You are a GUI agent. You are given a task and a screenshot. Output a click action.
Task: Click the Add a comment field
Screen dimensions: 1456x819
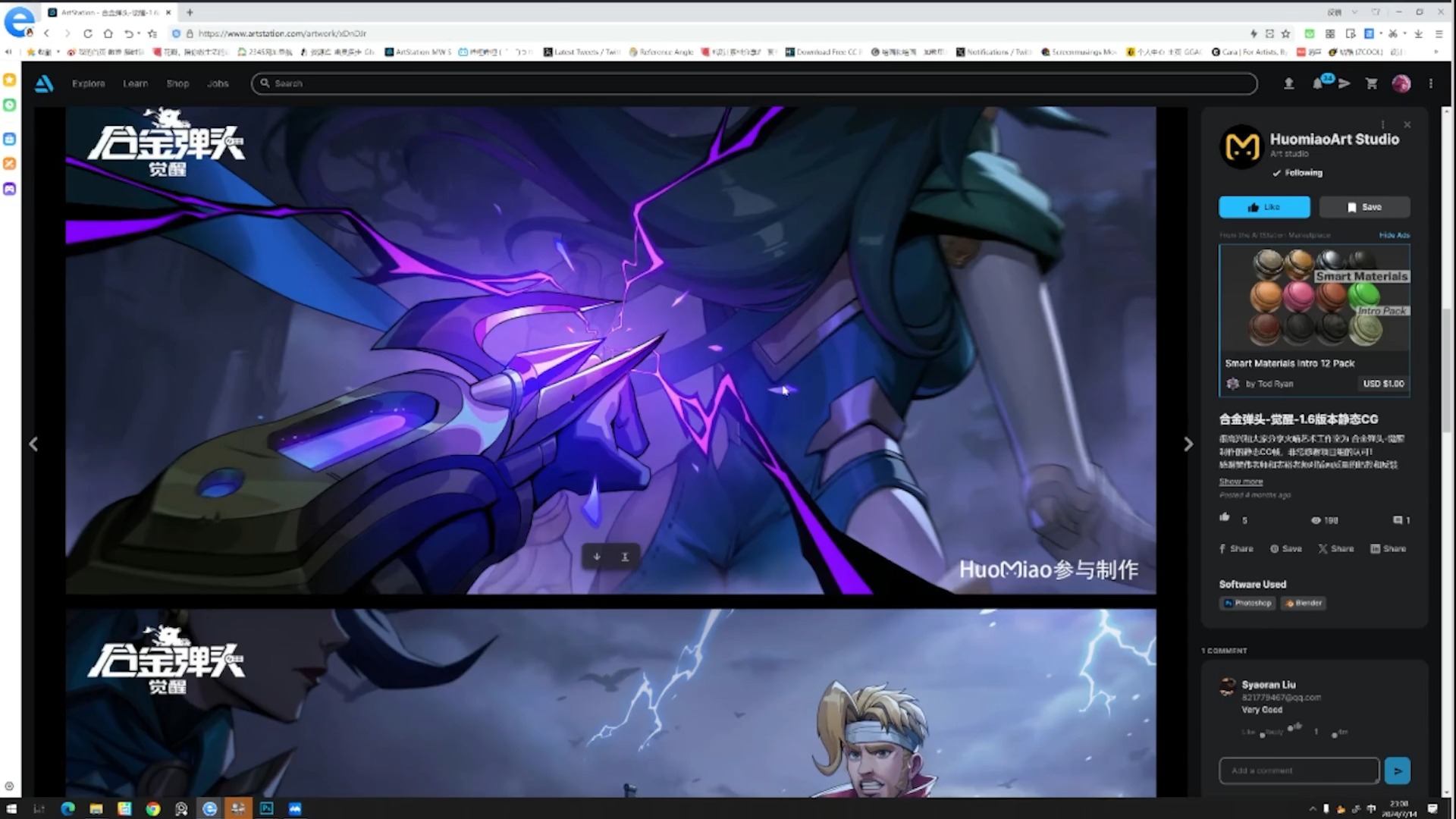pyautogui.click(x=1299, y=770)
